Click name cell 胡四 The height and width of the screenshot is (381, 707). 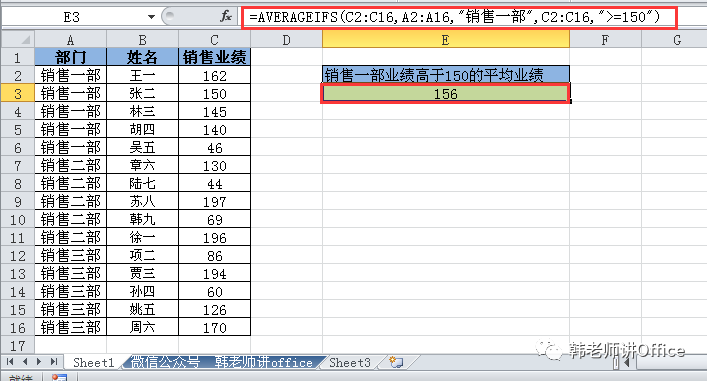(x=142, y=129)
